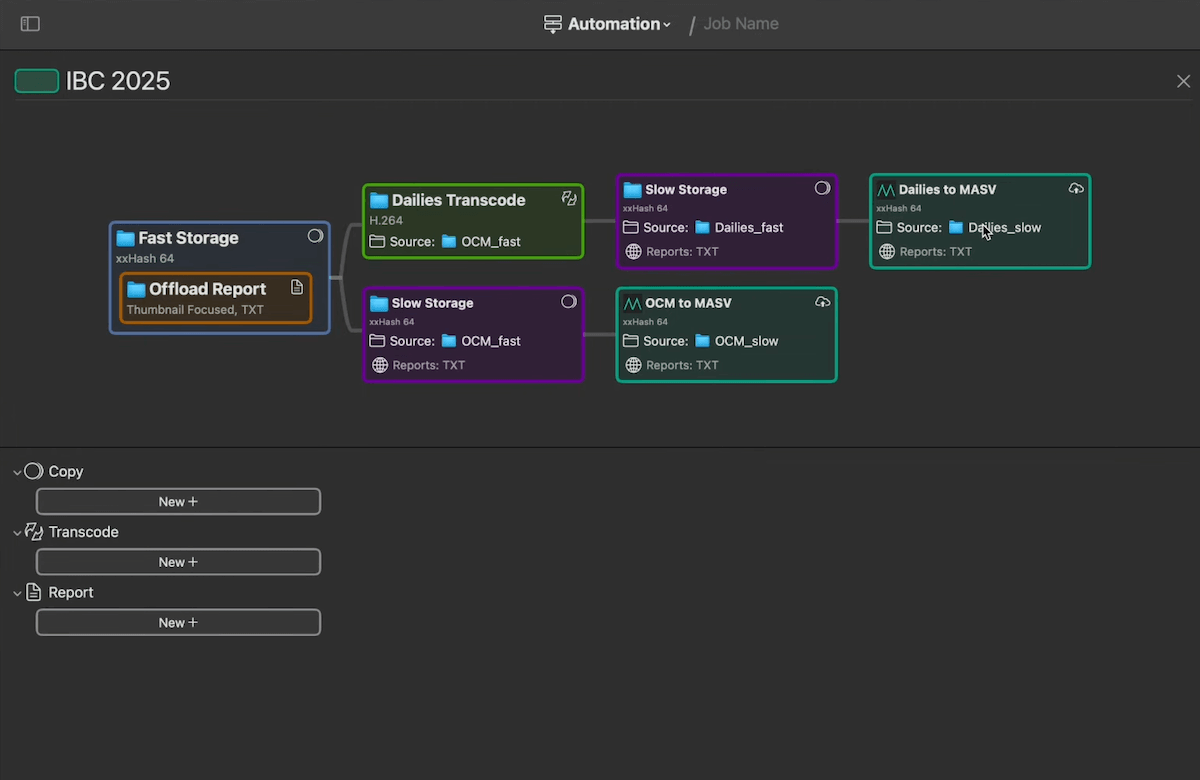Click the waveform icon on Dailies to MASV node

[x=886, y=189]
